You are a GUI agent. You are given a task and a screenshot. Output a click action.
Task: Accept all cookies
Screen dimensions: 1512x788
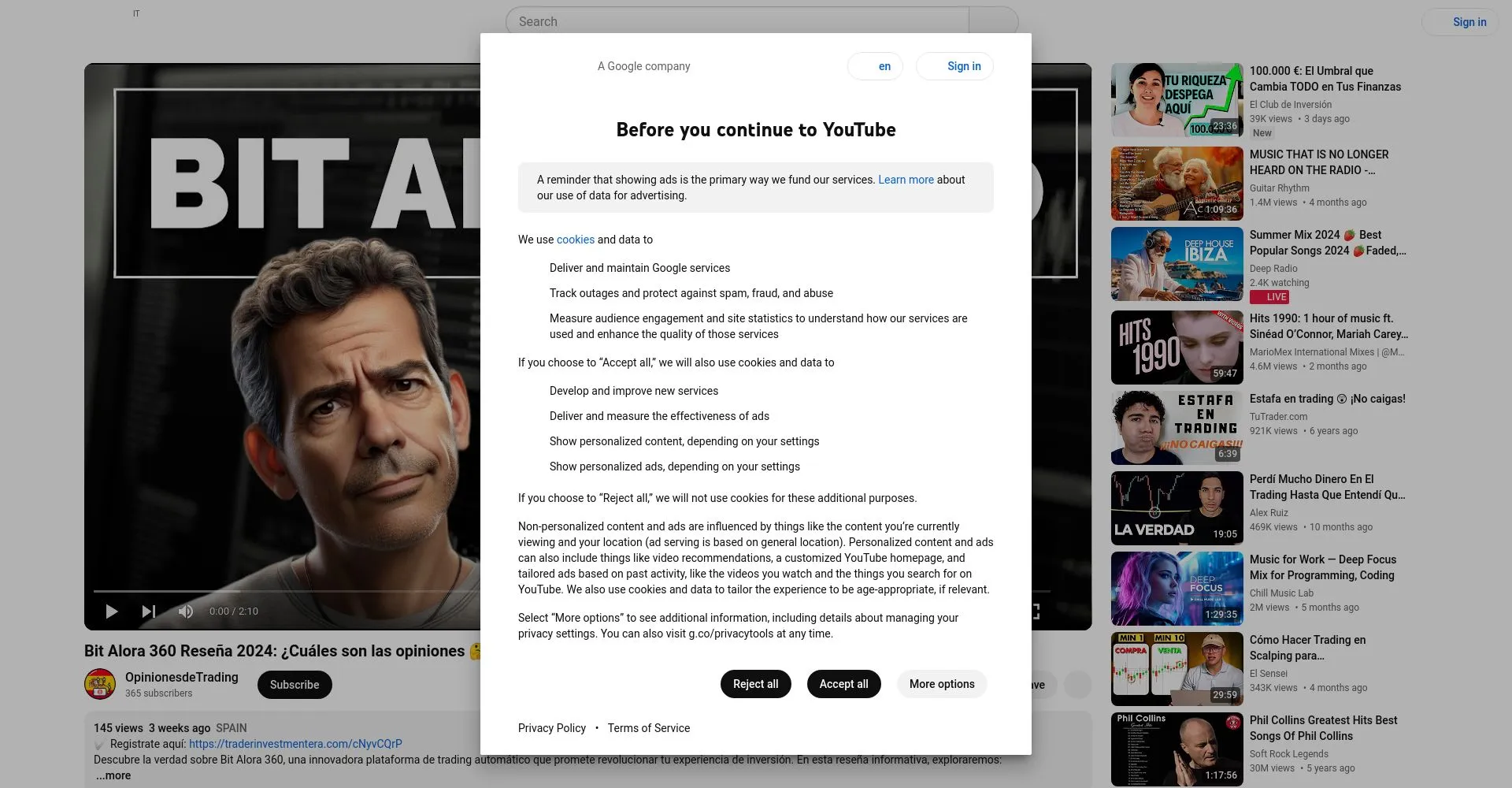pos(843,684)
